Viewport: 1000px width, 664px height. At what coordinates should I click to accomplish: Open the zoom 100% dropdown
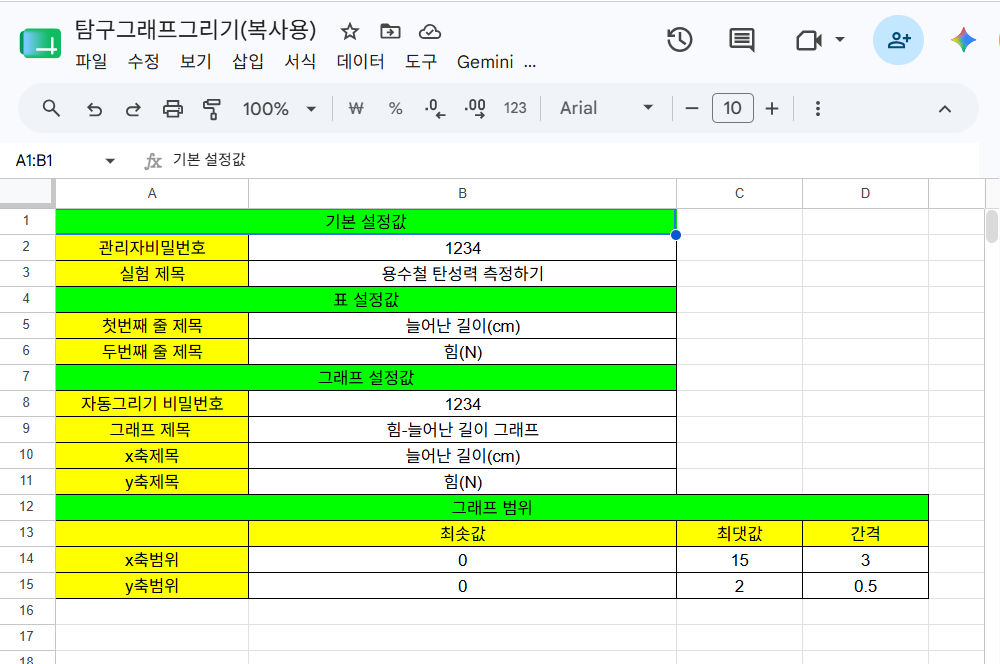279,108
